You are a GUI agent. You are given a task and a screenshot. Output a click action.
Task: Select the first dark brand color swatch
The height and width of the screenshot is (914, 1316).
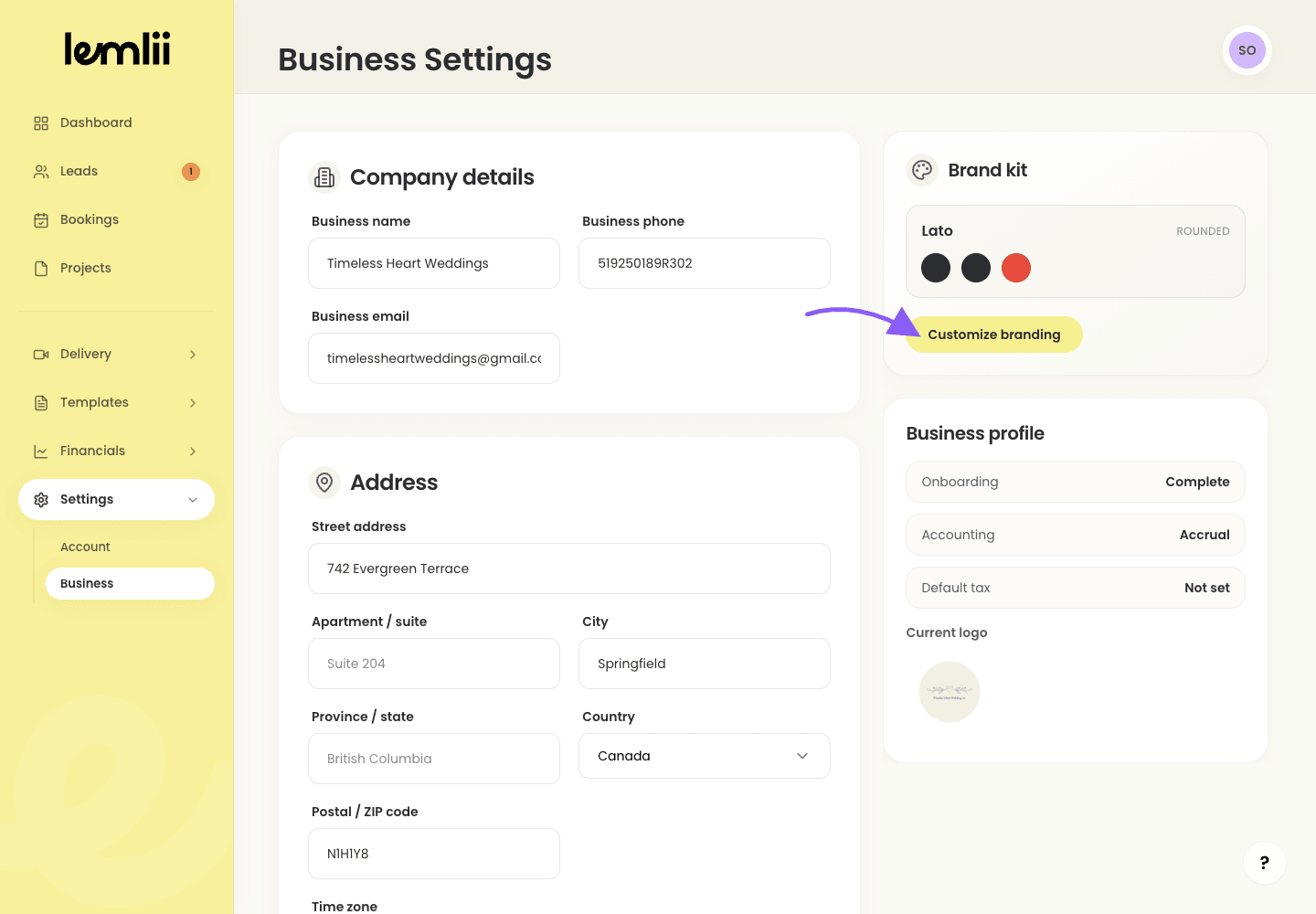pyautogui.click(x=936, y=268)
